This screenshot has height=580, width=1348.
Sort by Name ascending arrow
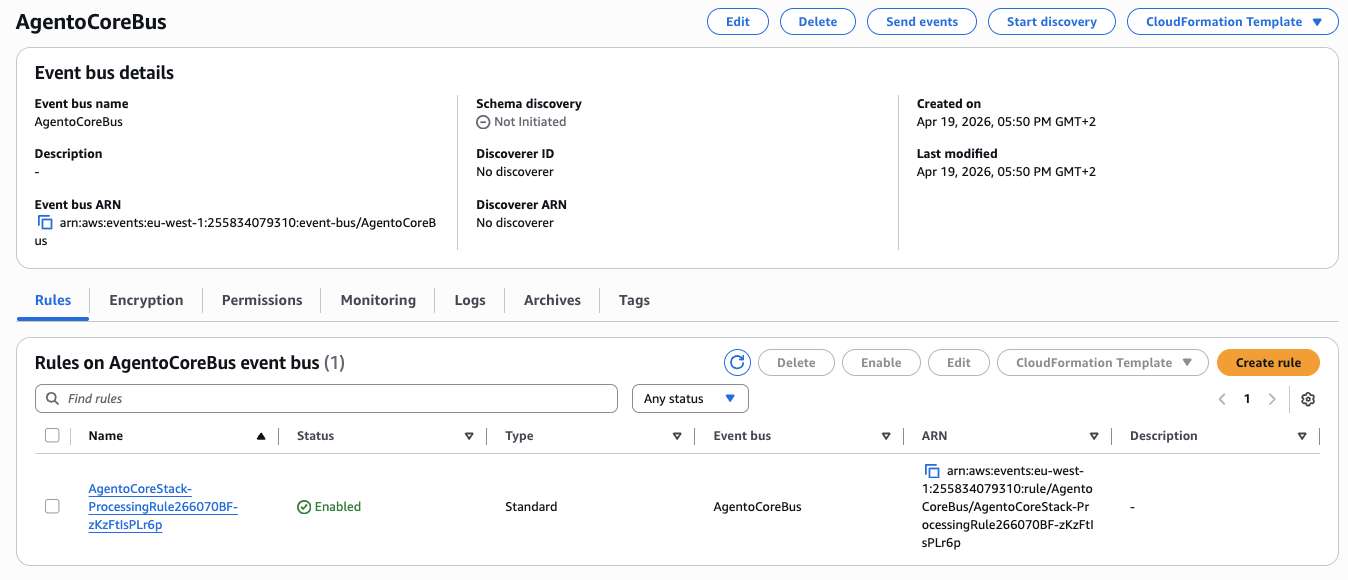pos(261,436)
